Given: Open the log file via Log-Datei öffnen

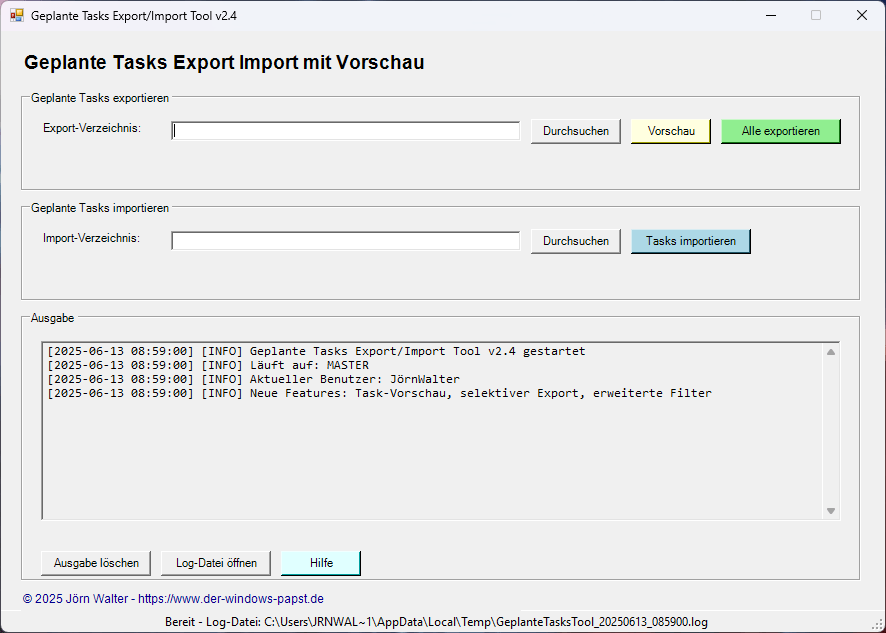Looking at the screenshot, I should point(216,563).
